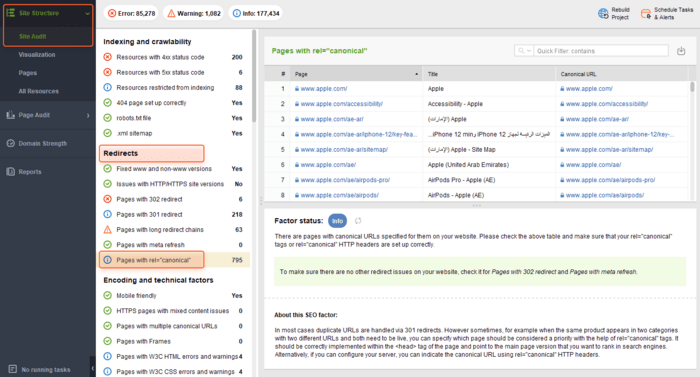Image resolution: width=700 pixels, height=377 pixels.
Task: Open the Rebuild Project globe icon
Action: pos(603,13)
